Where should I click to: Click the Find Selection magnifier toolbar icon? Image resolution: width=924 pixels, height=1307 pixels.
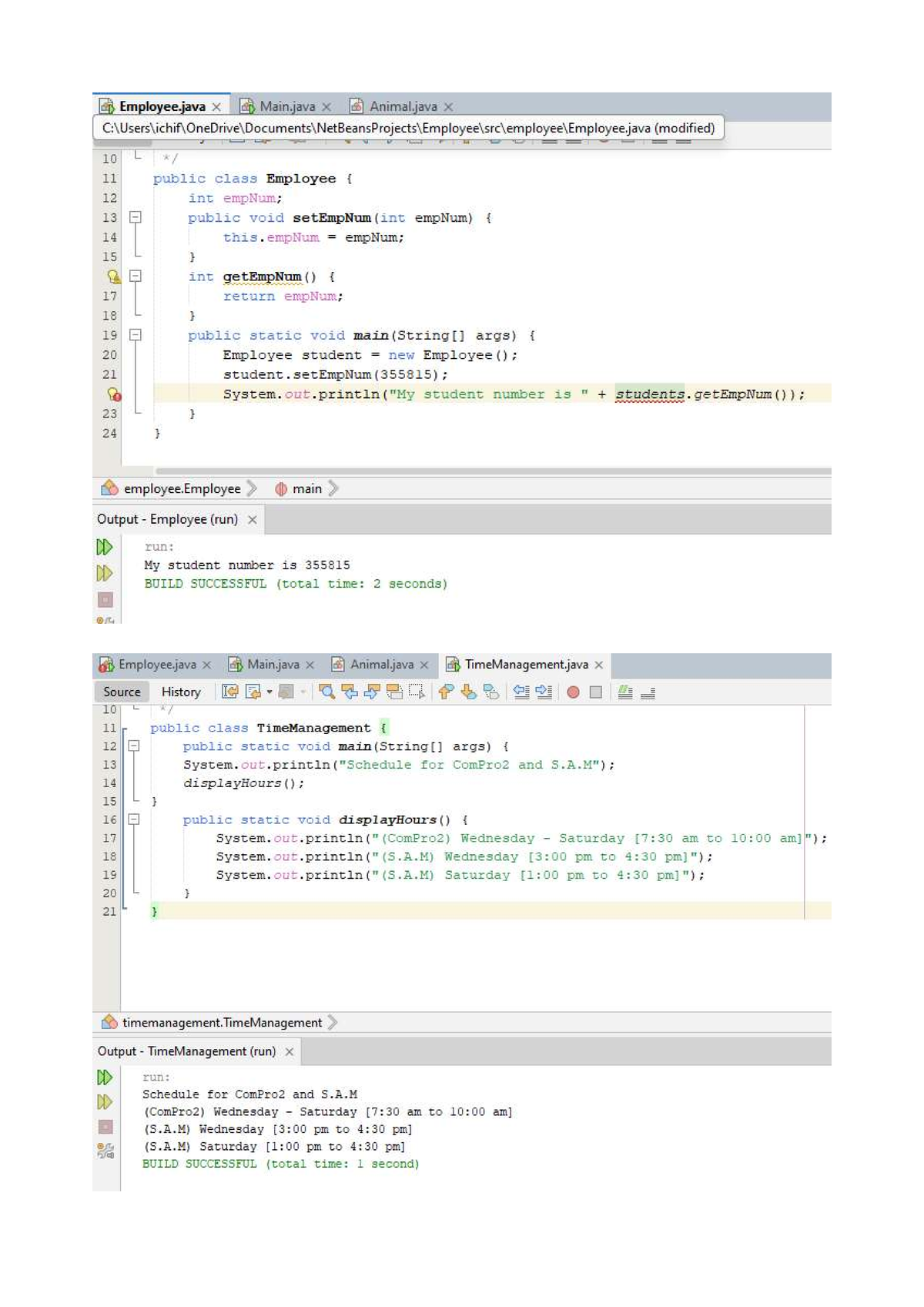pyautogui.click(x=326, y=692)
